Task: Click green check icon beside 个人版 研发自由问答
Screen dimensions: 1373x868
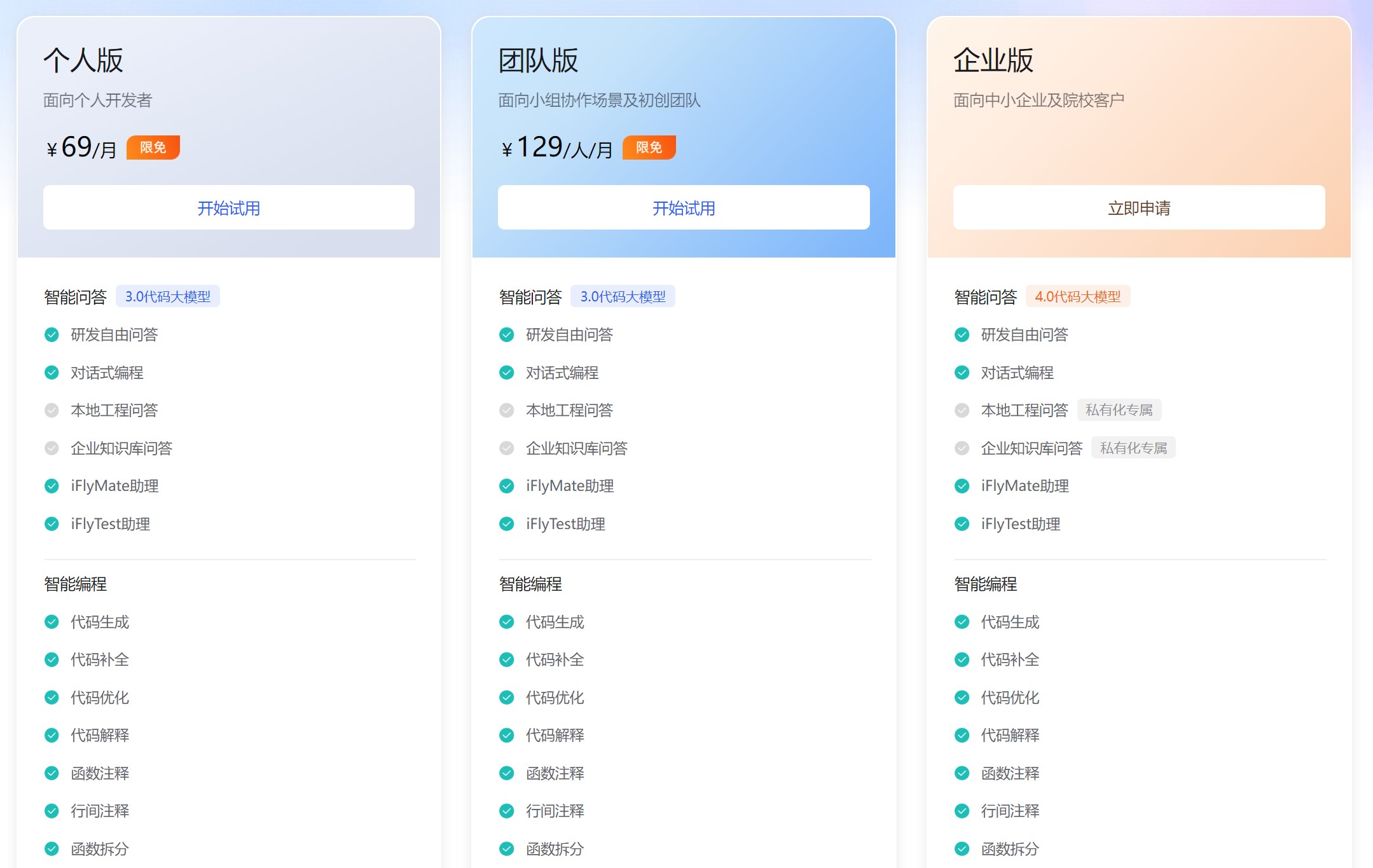Action: (52, 334)
